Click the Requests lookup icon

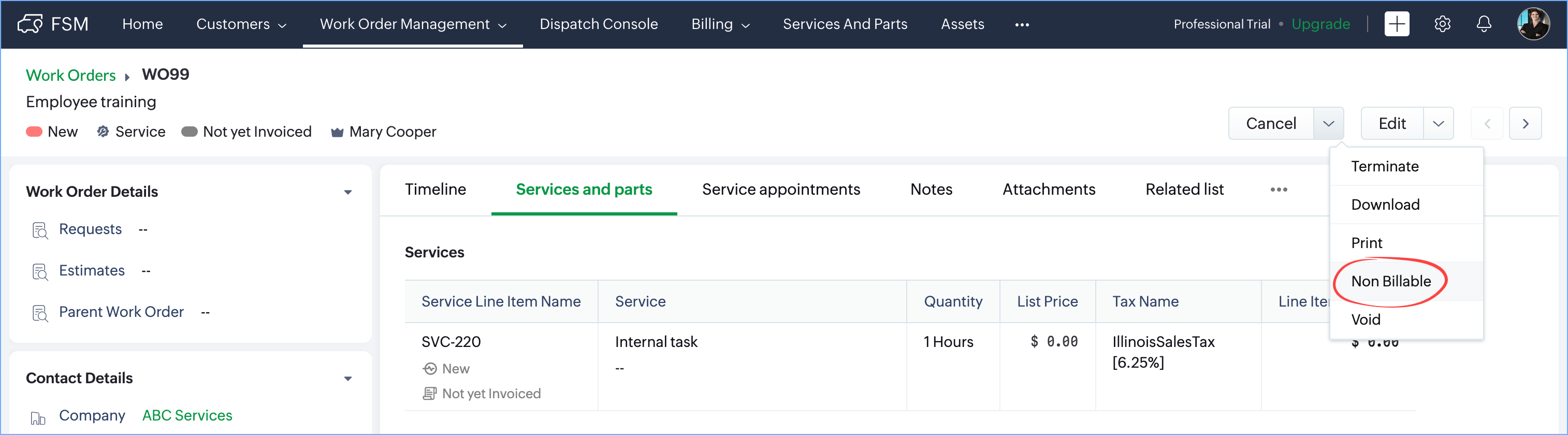pyautogui.click(x=40, y=230)
